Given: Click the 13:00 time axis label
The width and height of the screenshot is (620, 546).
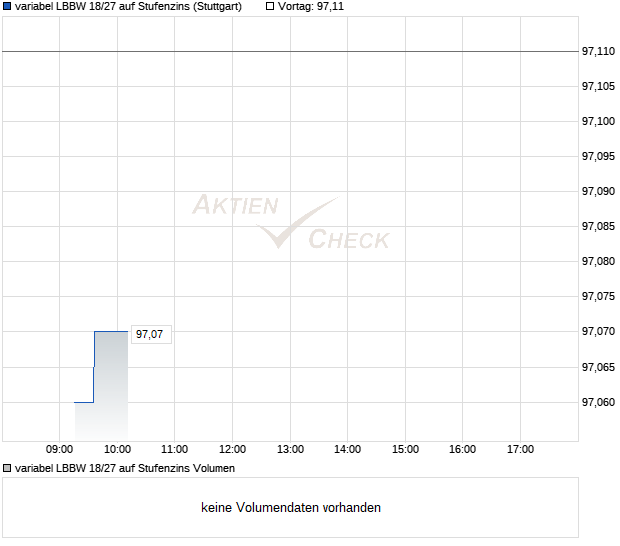Looking at the screenshot, I should click(x=290, y=450).
